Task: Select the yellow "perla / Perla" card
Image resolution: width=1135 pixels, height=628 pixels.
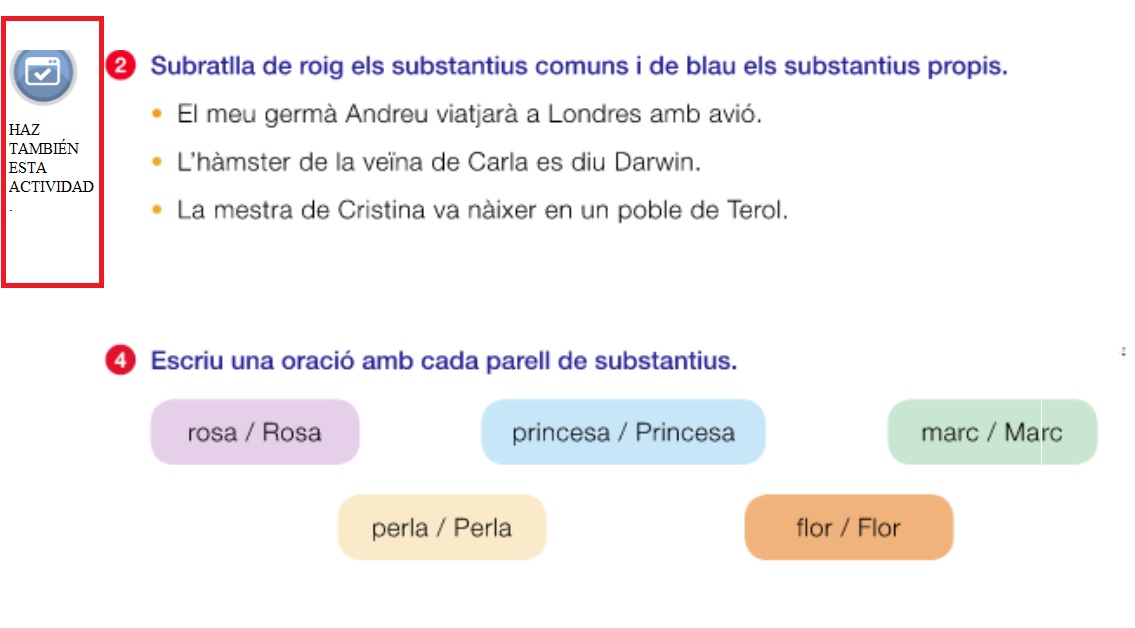Action: point(442,527)
